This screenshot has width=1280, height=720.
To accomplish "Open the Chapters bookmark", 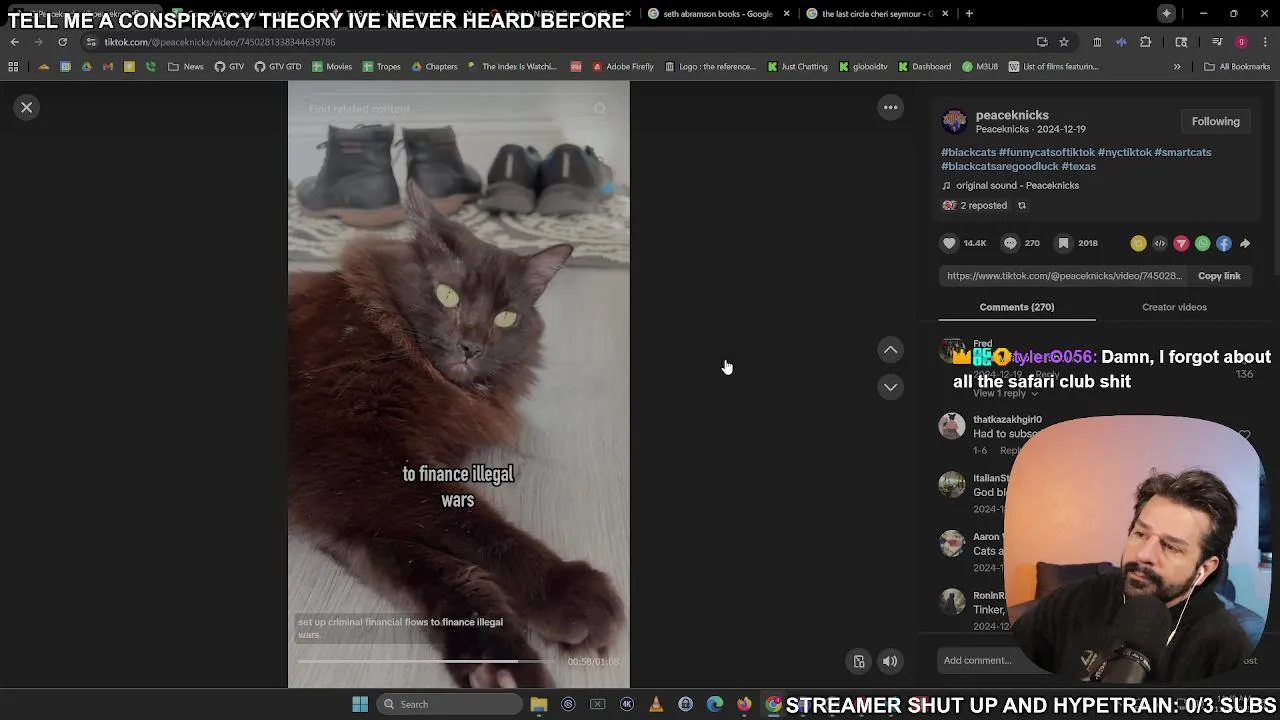I will click(434, 67).
